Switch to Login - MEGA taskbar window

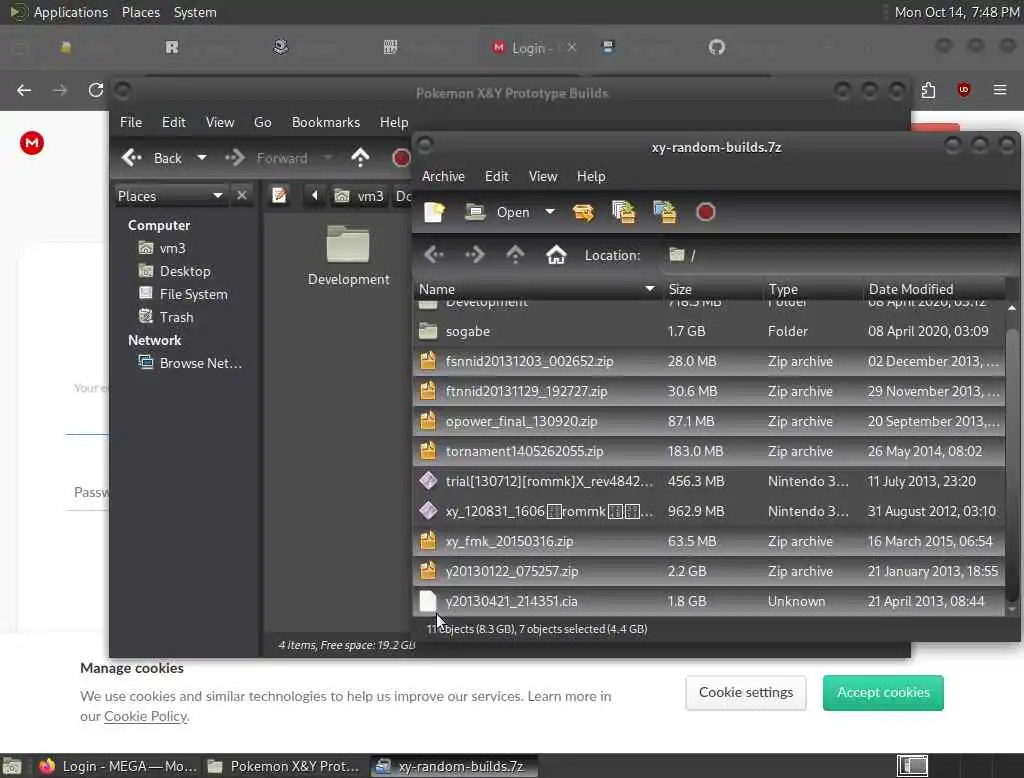point(118,766)
